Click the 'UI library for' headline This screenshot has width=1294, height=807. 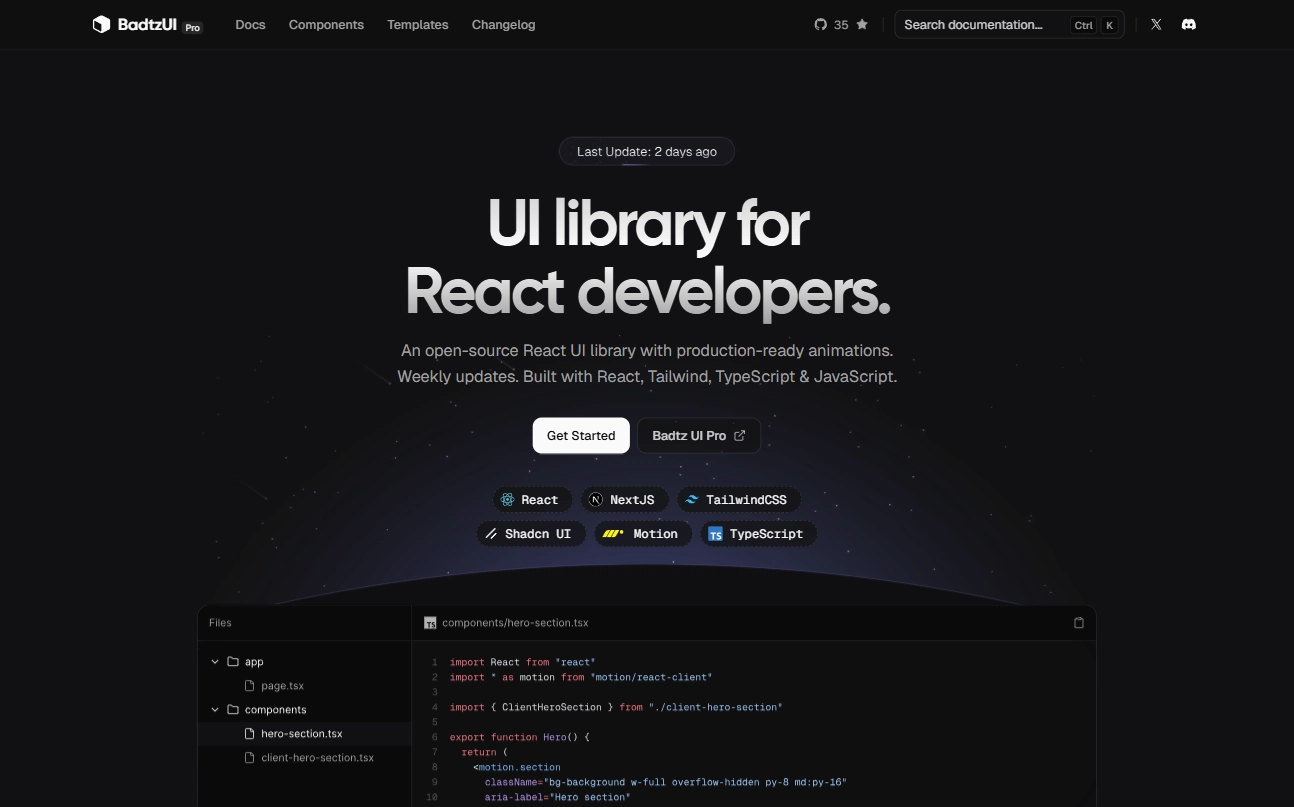pos(648,224)
